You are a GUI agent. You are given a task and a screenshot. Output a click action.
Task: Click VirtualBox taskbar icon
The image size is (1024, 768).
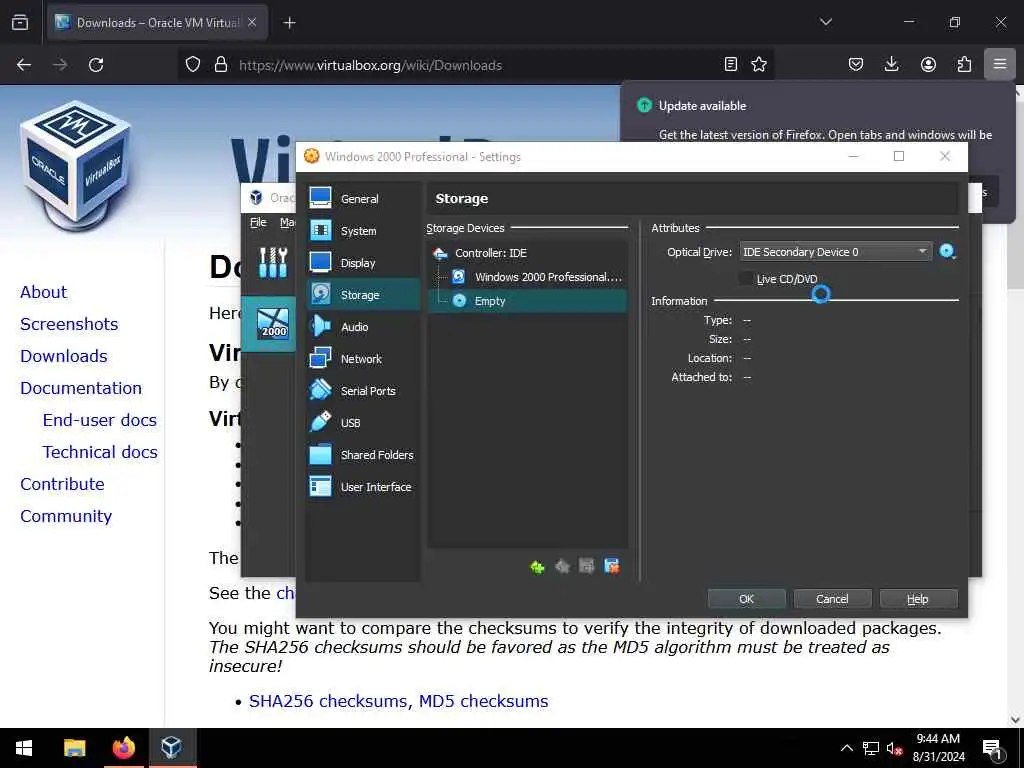(172, 748)
